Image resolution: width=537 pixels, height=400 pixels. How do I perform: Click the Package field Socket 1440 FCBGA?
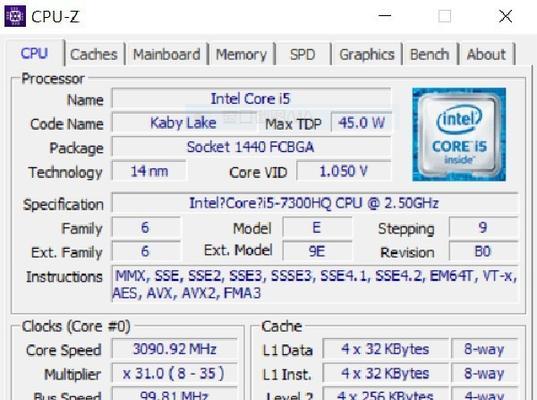click(251, 147)
